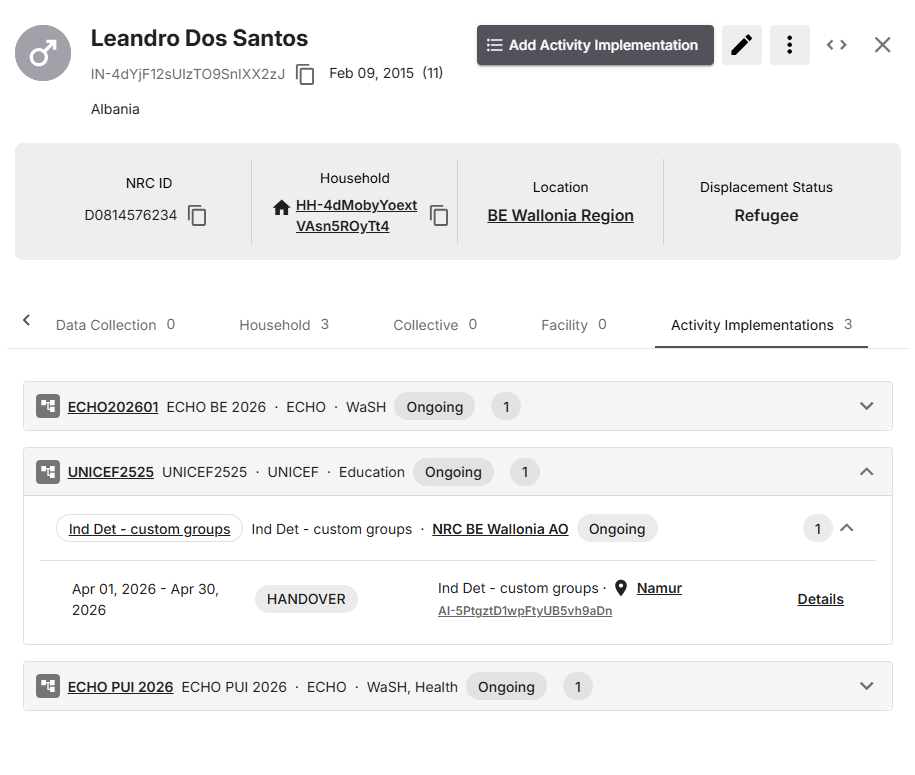Open BE Wallonia Region location link

(560, 215)
